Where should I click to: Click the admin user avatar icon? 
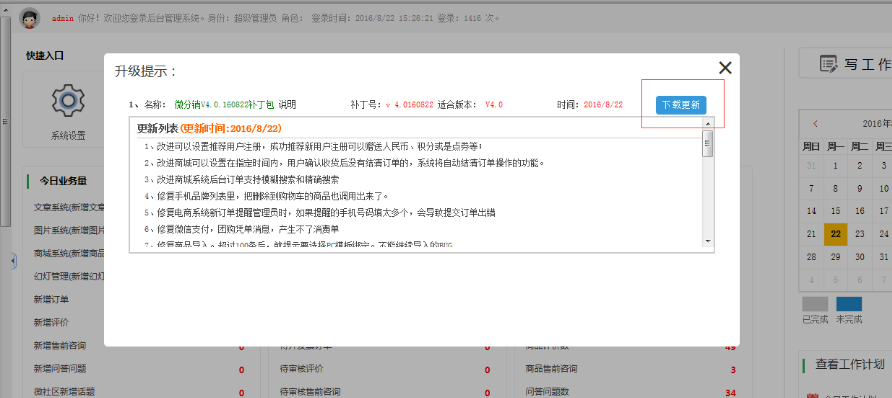coord(30,18)
